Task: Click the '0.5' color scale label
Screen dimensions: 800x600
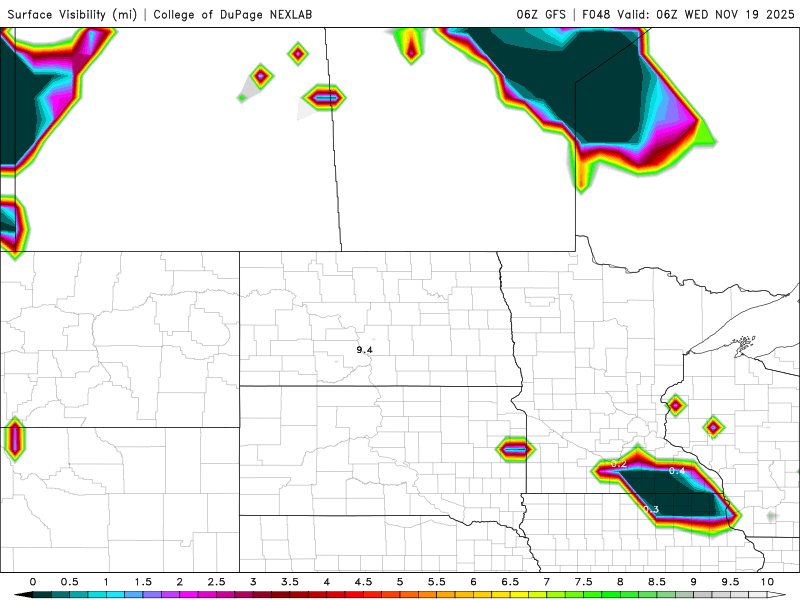Action: click(69, 582)
